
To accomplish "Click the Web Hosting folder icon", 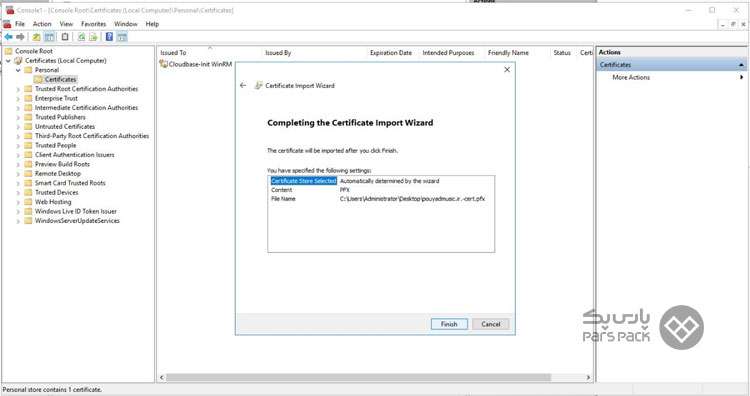I will tap(28, 202).
